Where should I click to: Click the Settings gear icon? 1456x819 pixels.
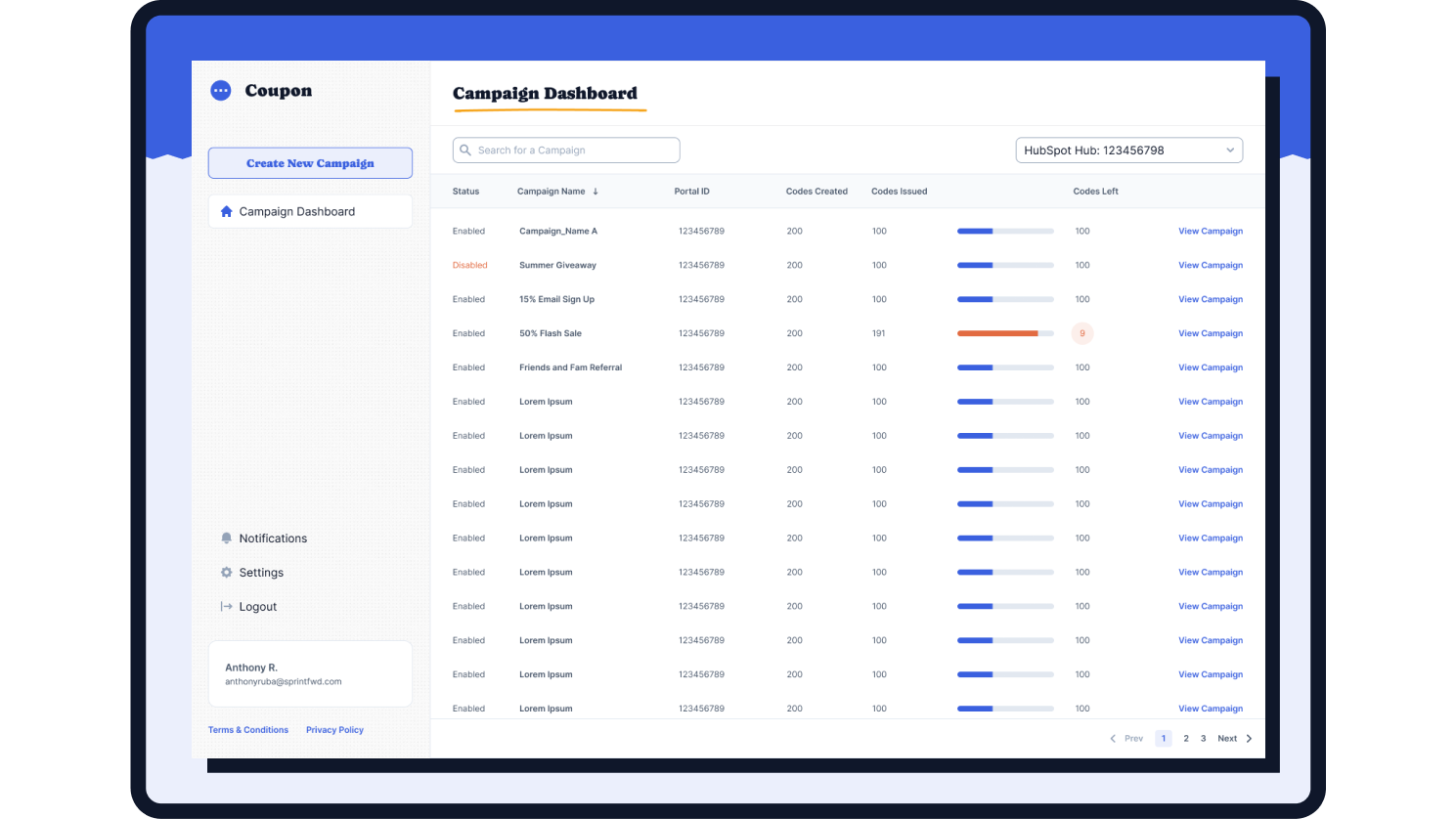pyautogui.click(x=227, y=573)
